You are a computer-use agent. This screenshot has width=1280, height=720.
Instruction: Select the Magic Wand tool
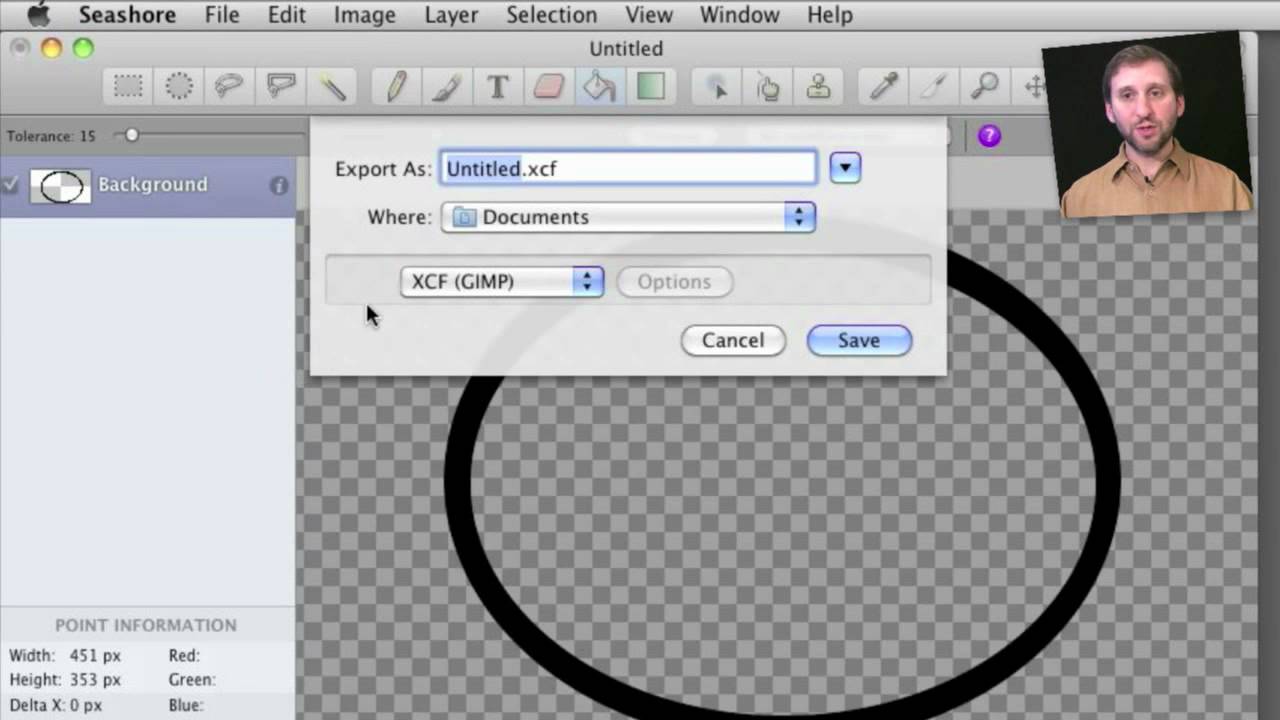[332, 87]
